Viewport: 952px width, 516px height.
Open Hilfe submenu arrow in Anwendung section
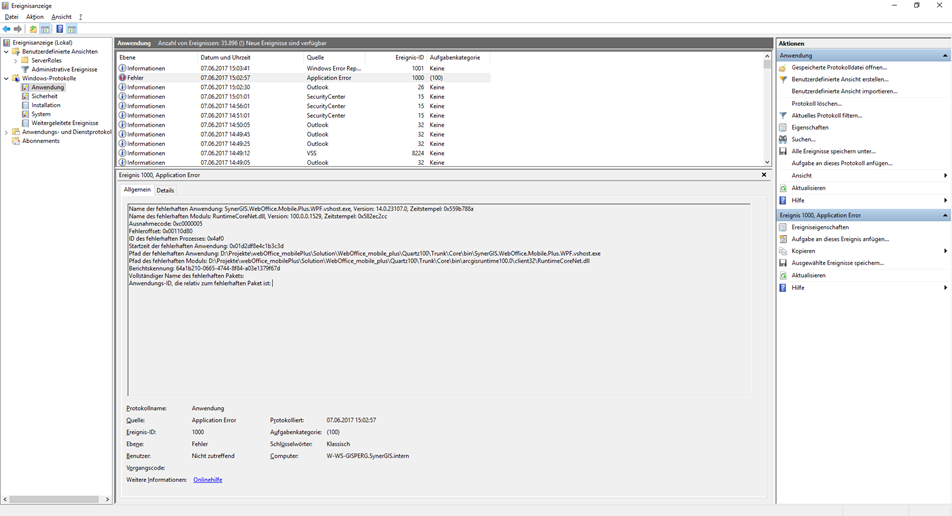point(945,200)
